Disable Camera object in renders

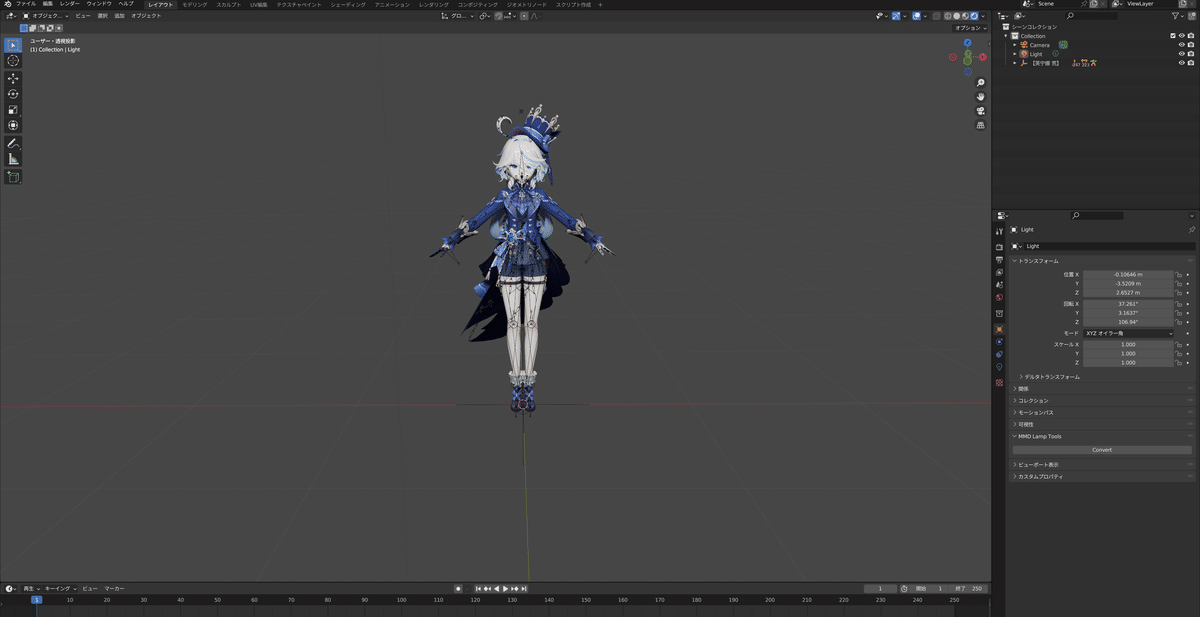pyautogui.click(x=1192, y=45)
